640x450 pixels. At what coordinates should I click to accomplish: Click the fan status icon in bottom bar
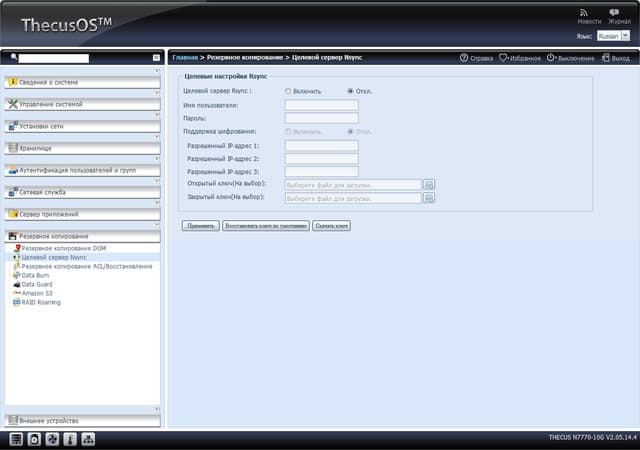click(52, 439)
